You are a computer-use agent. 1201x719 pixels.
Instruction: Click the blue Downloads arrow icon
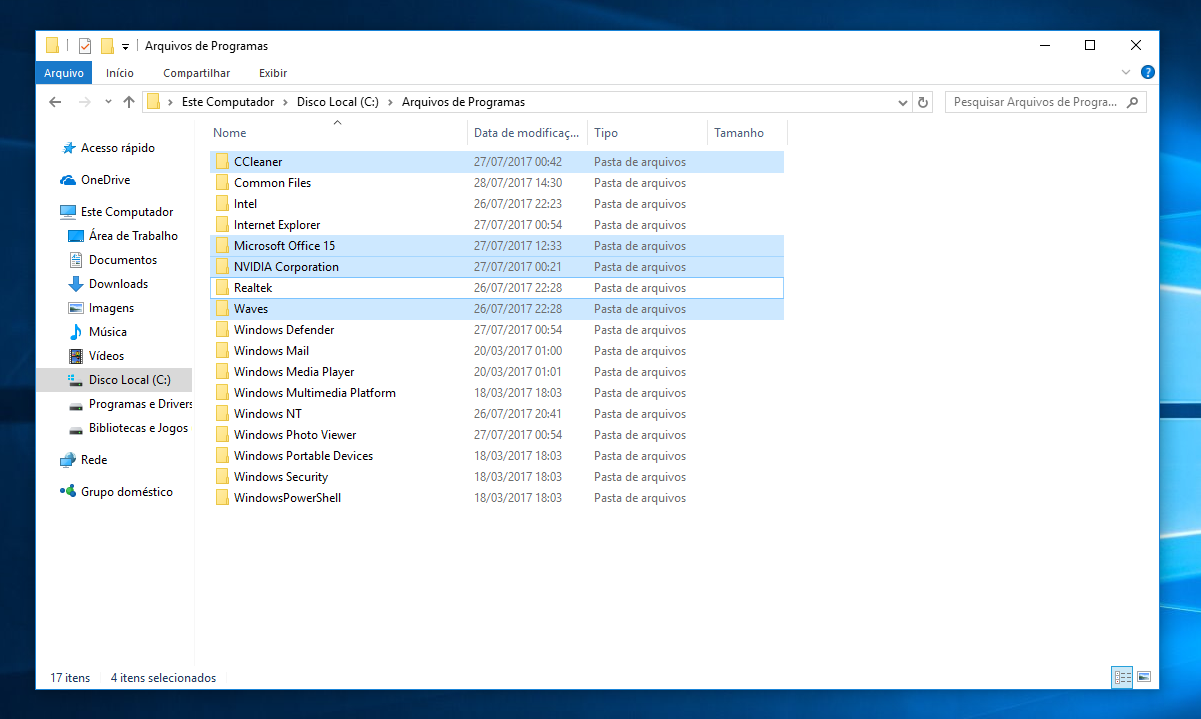tap(76, 284)
